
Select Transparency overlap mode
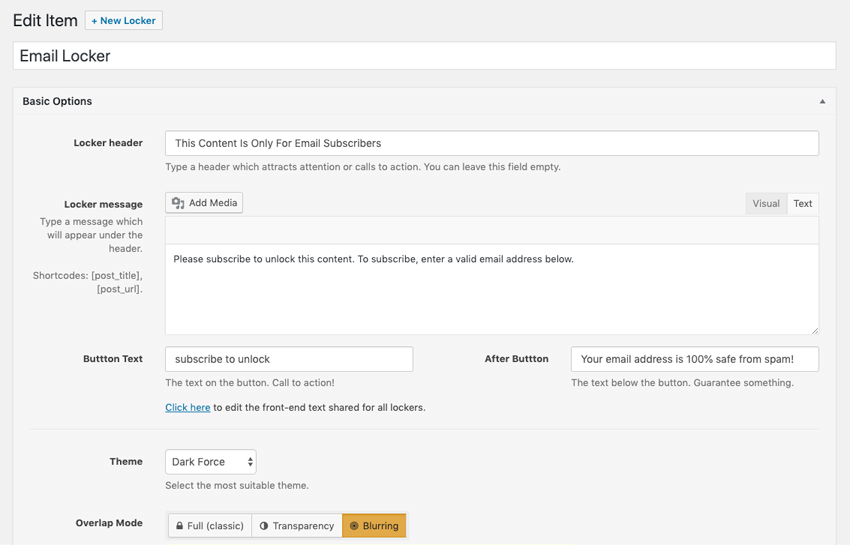click(297, 526)
